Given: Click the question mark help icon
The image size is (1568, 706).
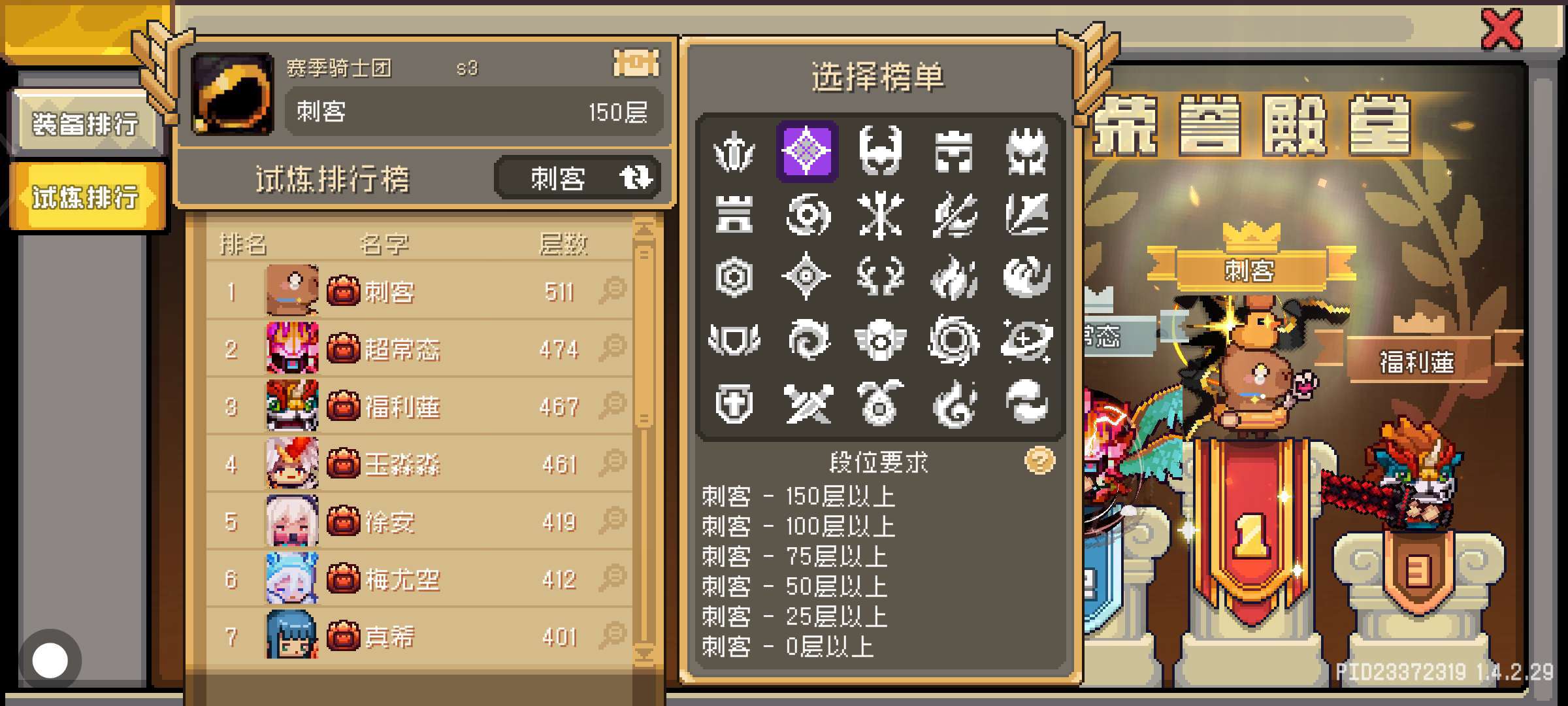Looking at the screenshot, I should coord(1039,461).
